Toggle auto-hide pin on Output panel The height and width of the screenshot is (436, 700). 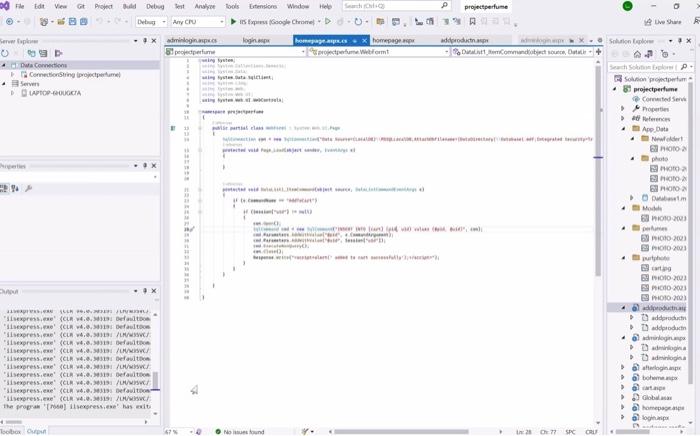pos(145,291)
